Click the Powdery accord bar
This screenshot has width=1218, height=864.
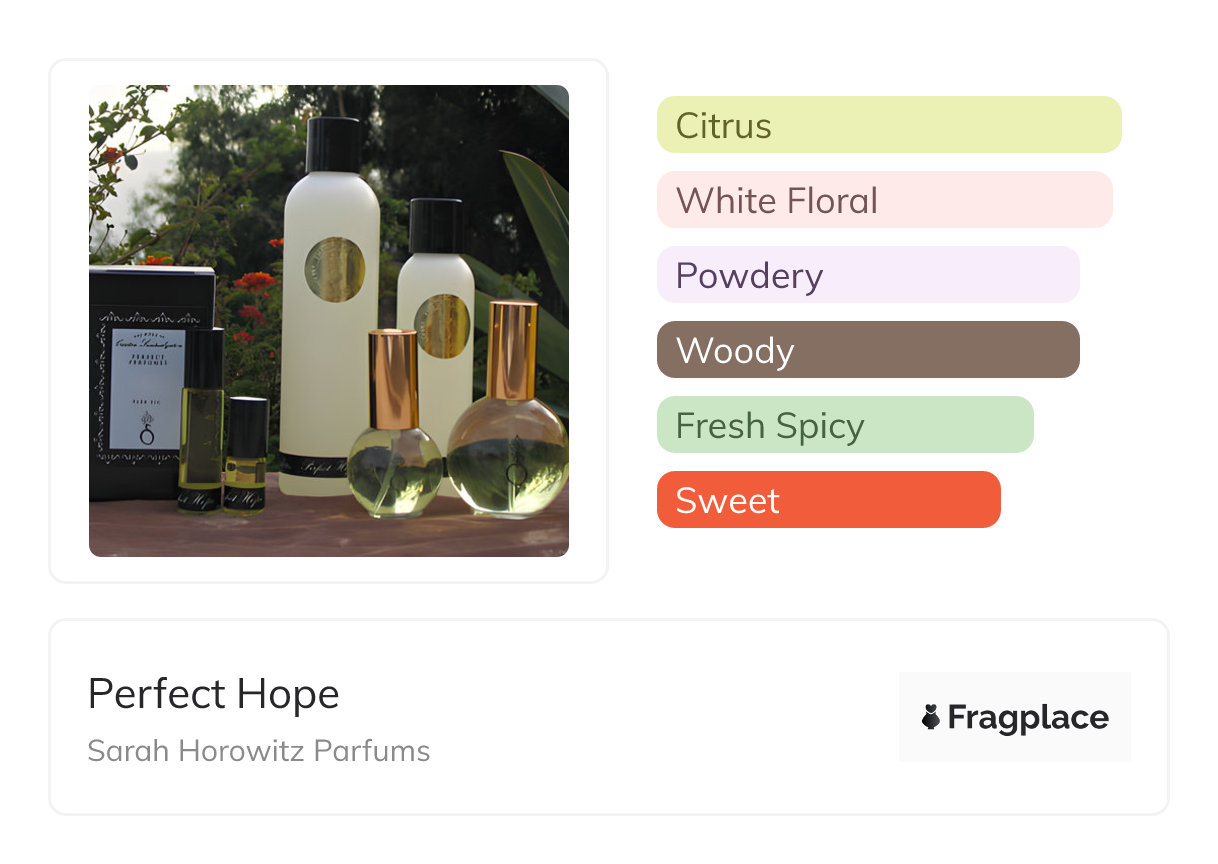[x=867, y=275]
